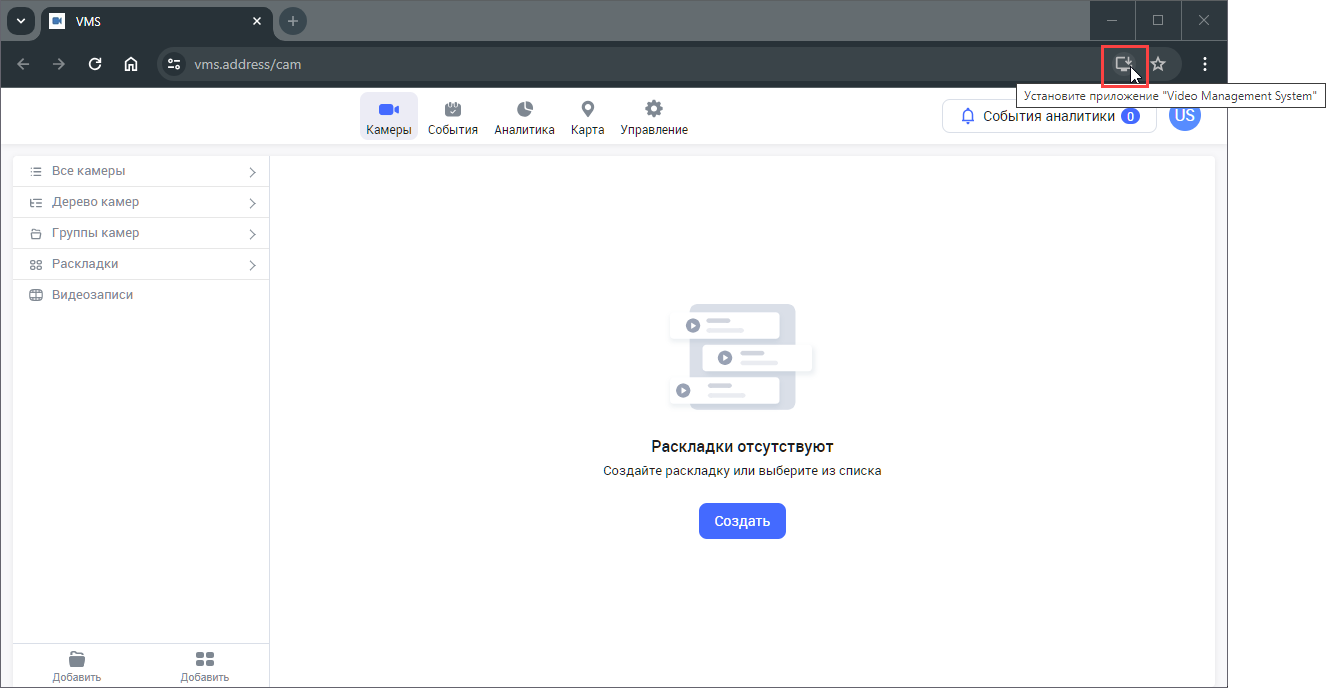The width and height of the screenshot is (1326, 688).
Task: Open the Chrome three-dot menu
Action: 1205,64
